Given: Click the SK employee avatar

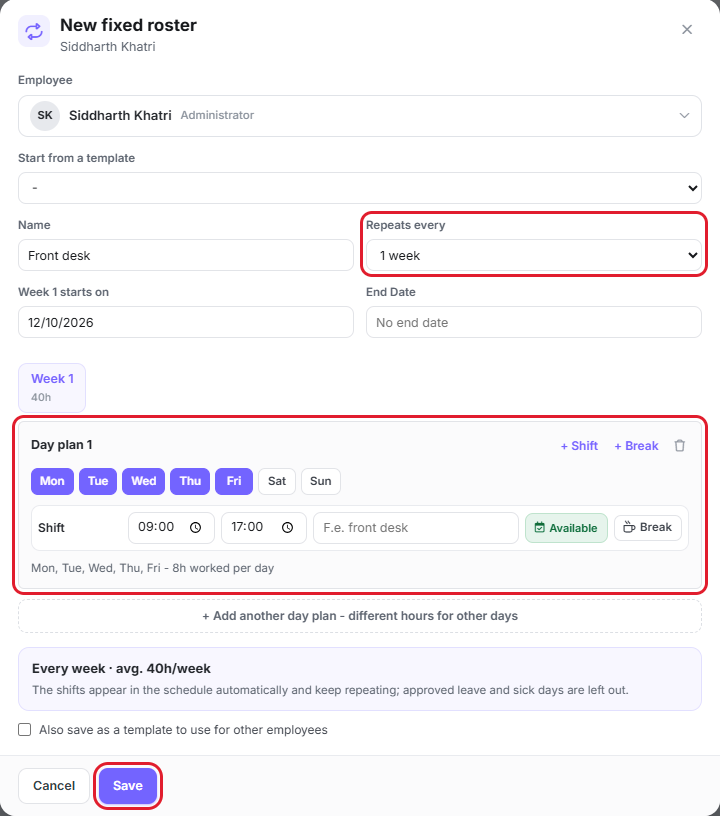Looking at the screenshot, I should pyautogui.click(x=45, y=116).
